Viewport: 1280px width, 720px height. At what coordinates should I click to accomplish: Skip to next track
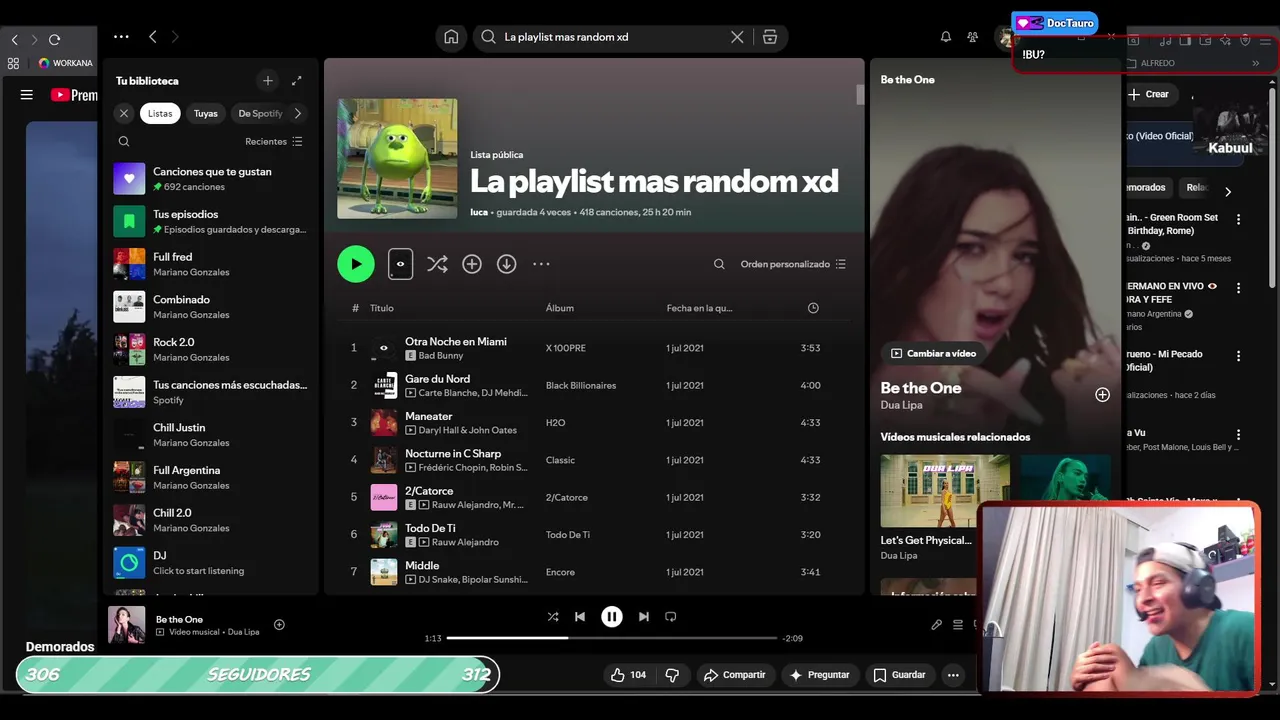[644, 617]
